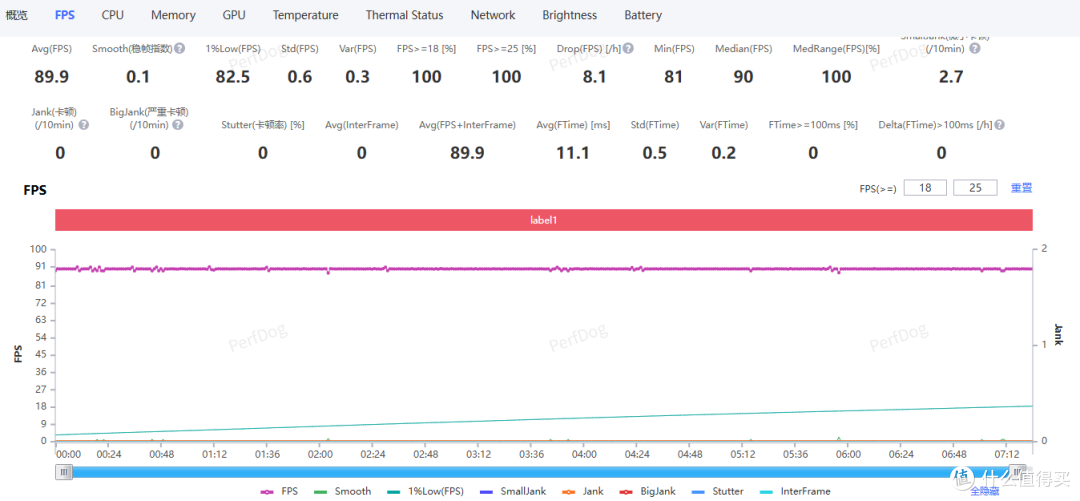Click the Avg(FTime) value 11.1
Screen dimensions: 1080x501
tap(573, 152)
